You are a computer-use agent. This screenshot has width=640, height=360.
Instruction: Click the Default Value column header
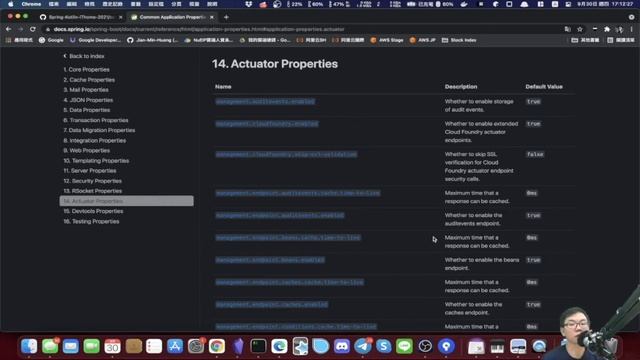point(544,87)
